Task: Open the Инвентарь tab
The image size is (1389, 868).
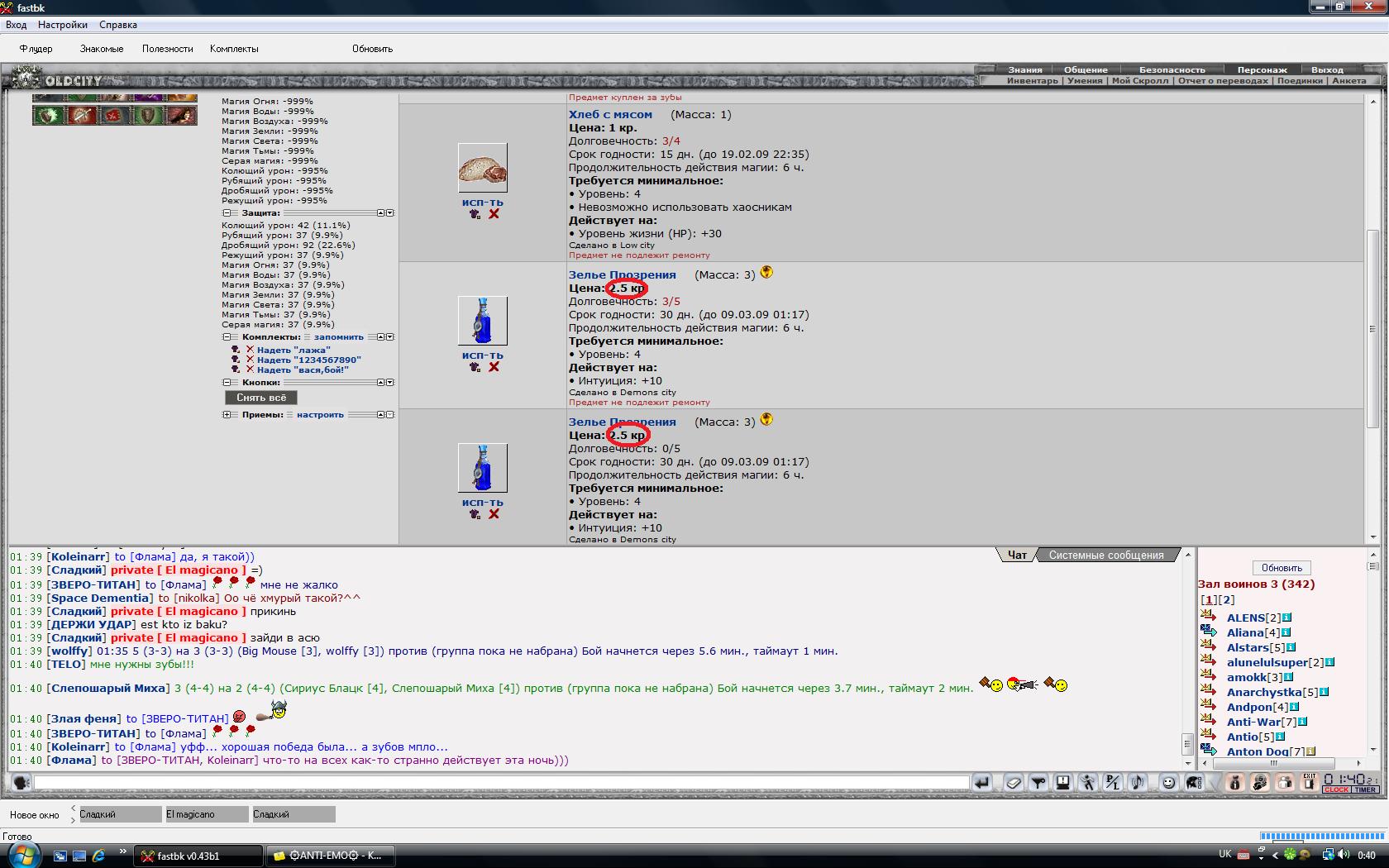Action: [1032, 81]
